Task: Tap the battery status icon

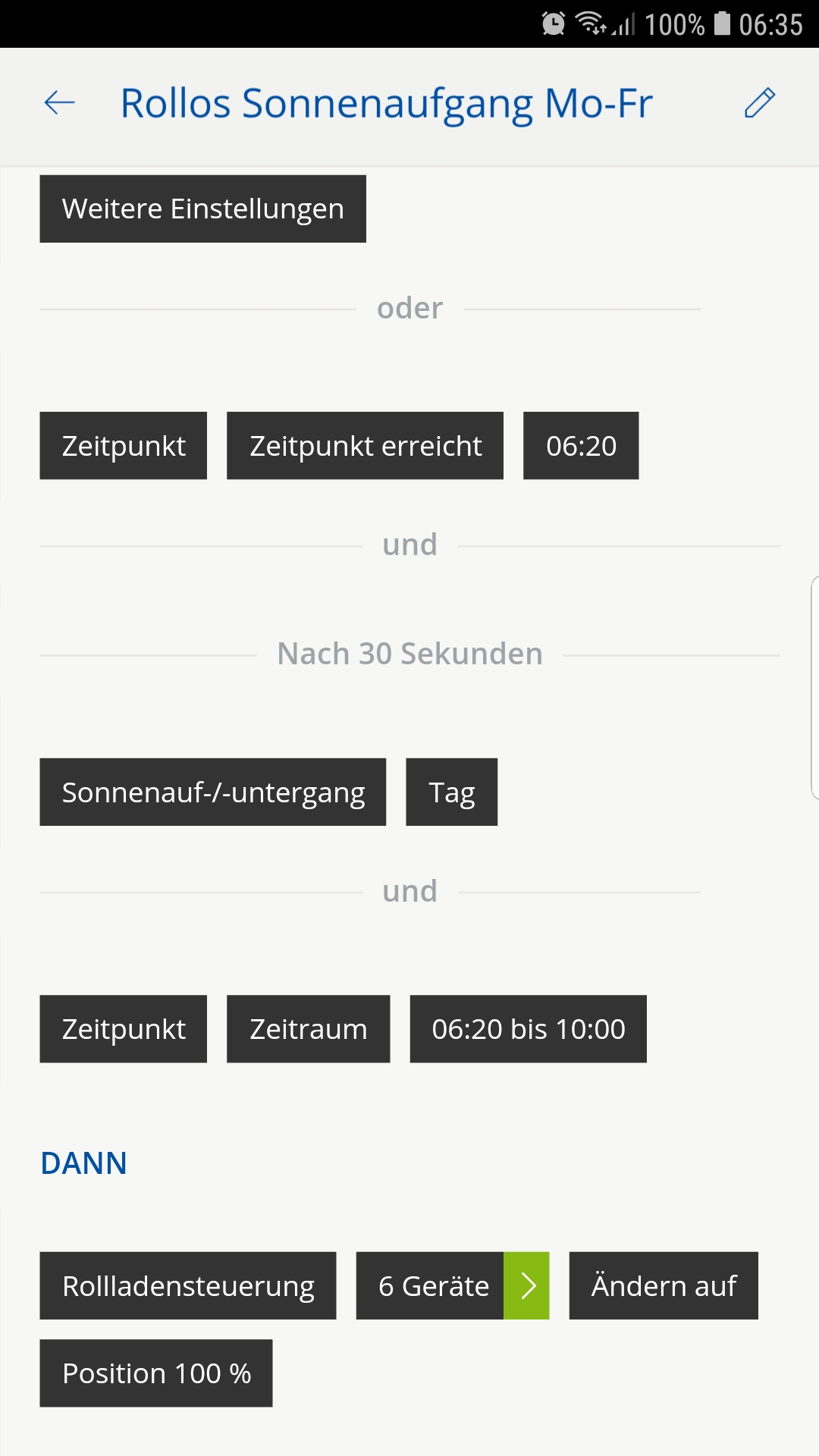Action: (x=722, y=24)
